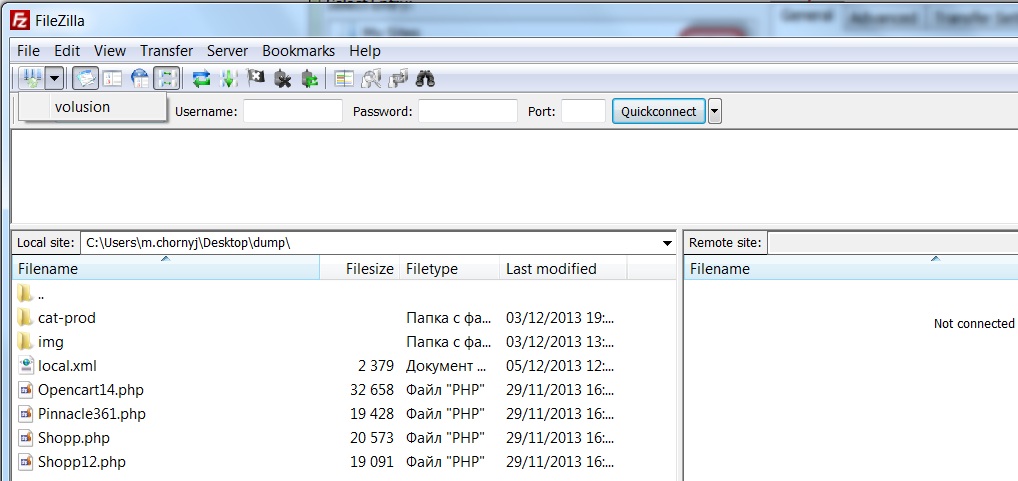Click local.xml's 05/12/2013 modified date

coord(560,366)
